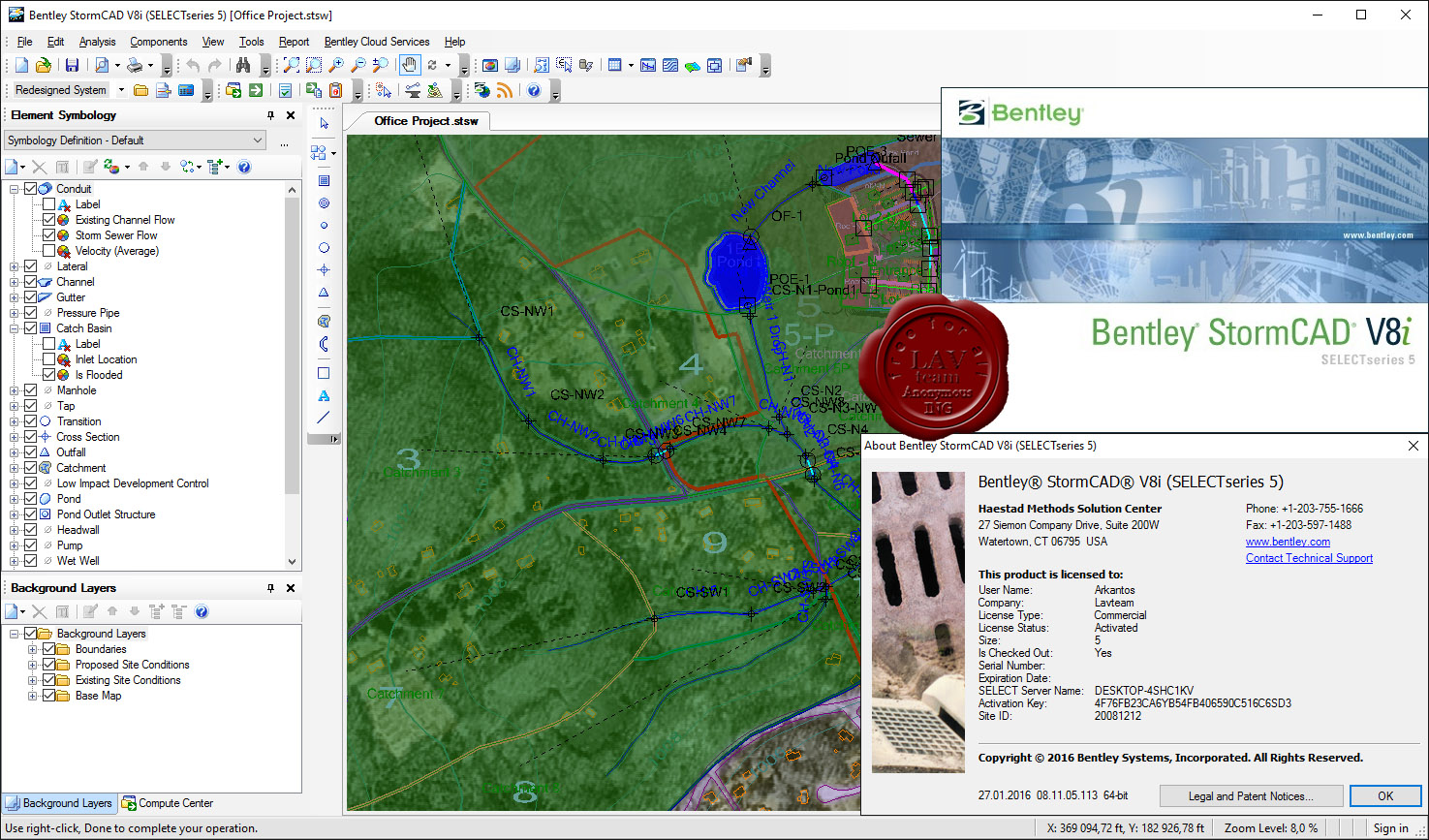1429x840 pixels.
Task: Select the Office Project.stsw document tab
Action: pyautogui.click(x=426, y=121)
